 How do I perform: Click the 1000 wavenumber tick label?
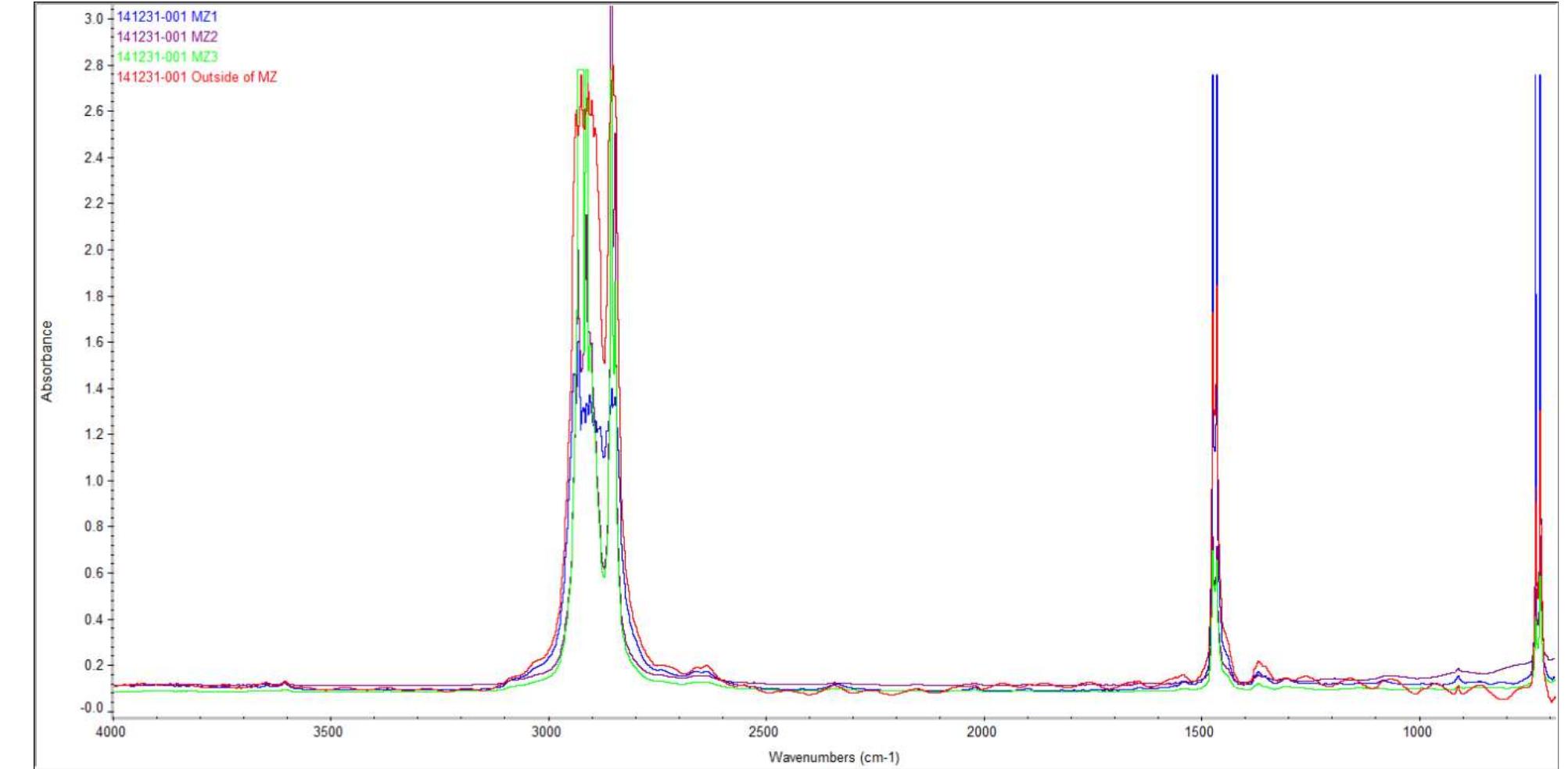coord(1417,732)
